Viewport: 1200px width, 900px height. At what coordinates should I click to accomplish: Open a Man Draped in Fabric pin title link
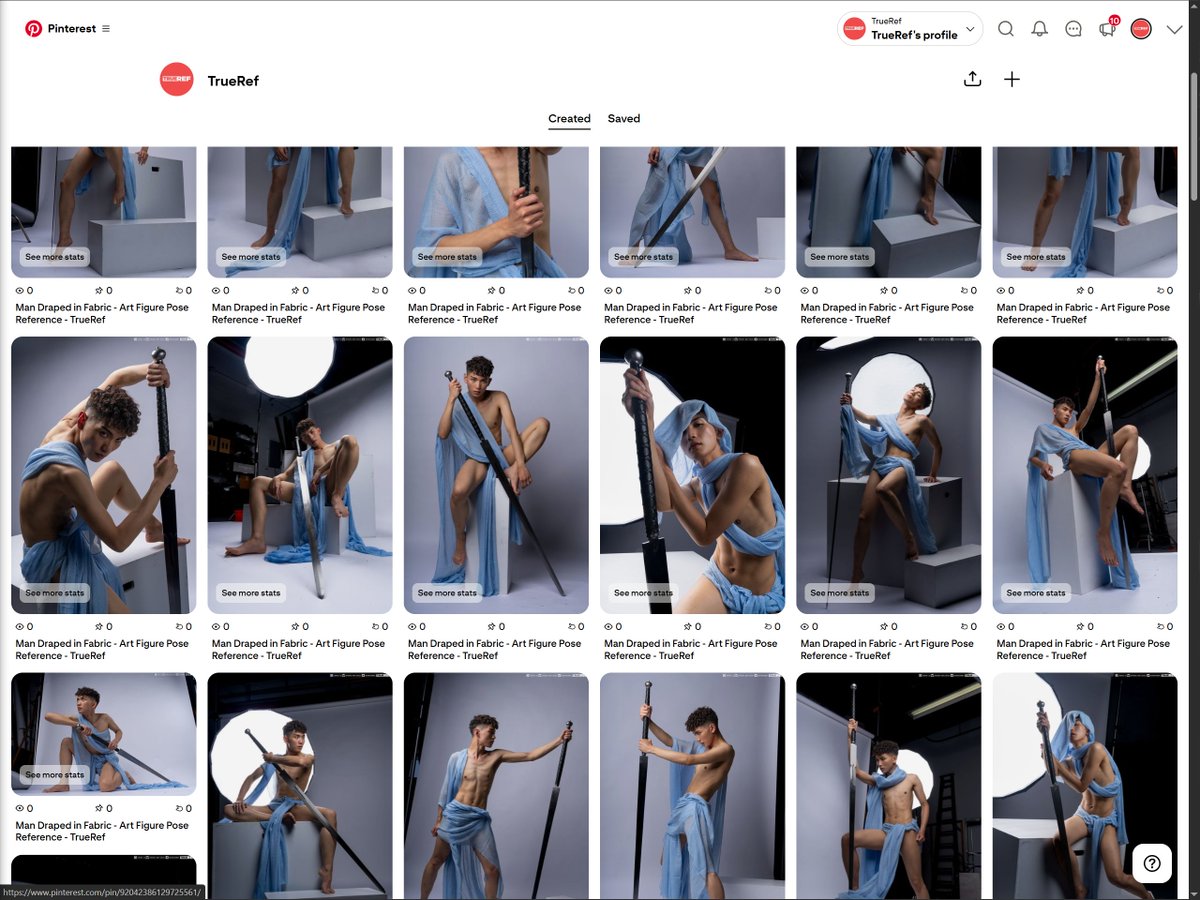pos(100,313)
